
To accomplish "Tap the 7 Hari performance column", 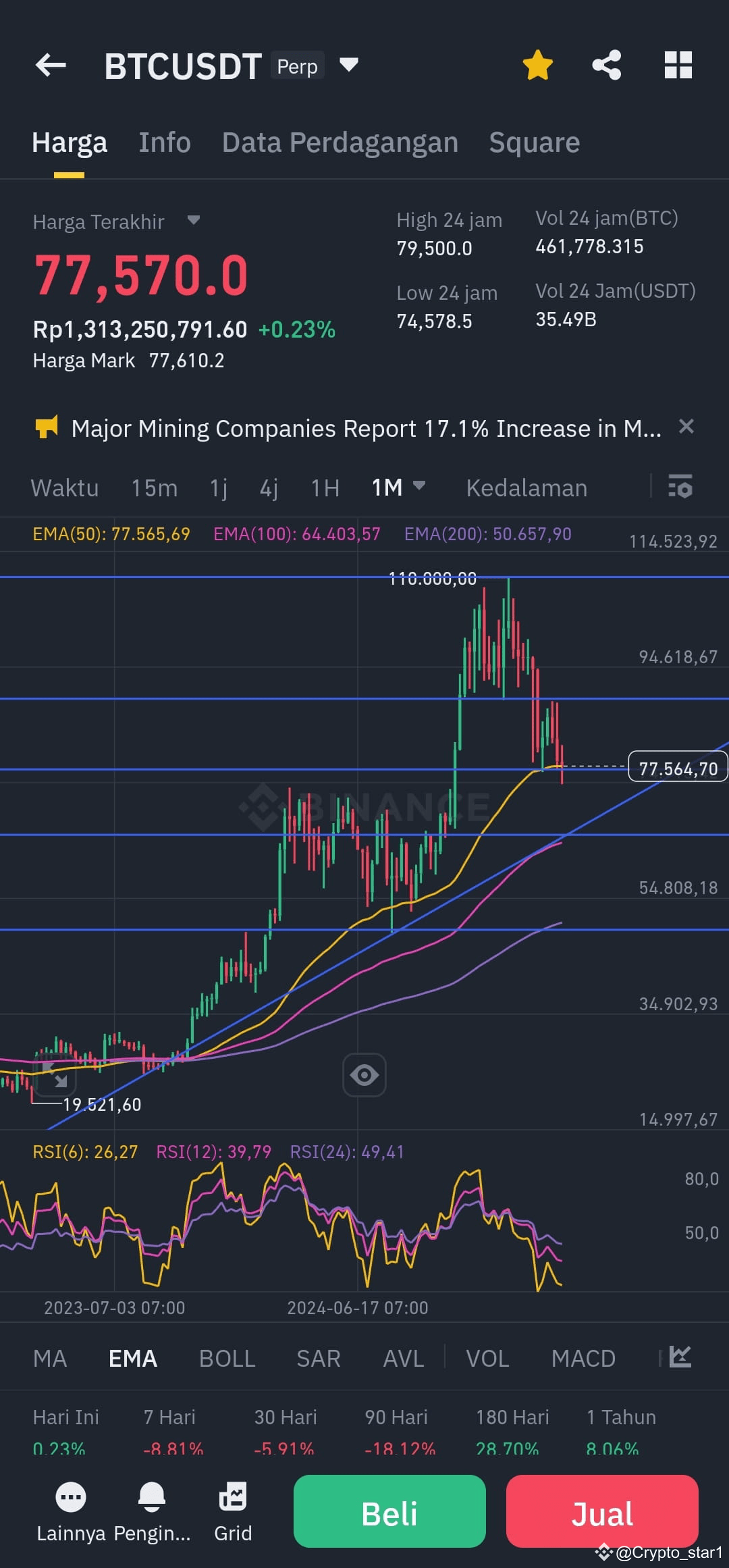I will [173, 1431].
